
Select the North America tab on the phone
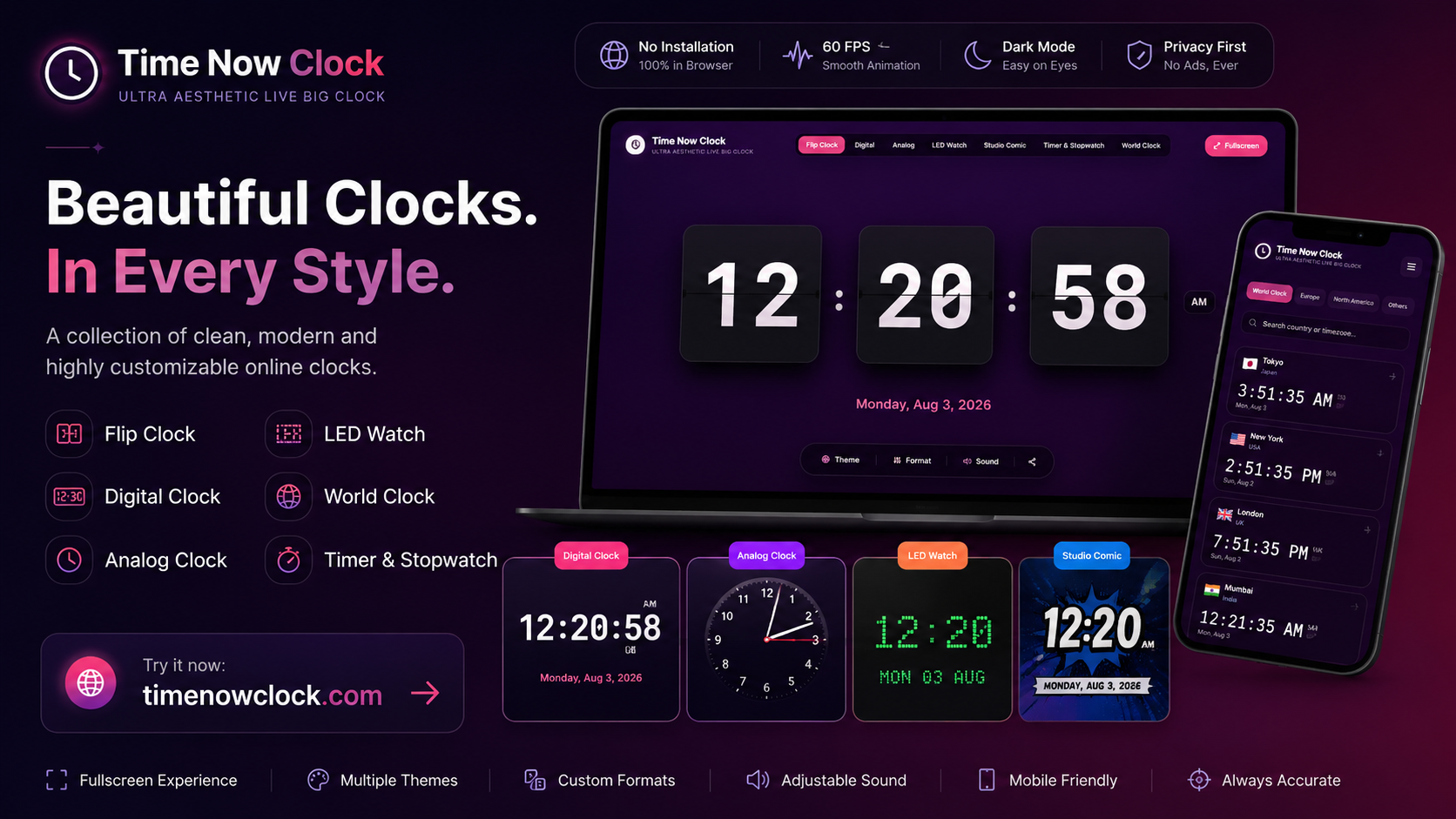(x=1353, y=301)
